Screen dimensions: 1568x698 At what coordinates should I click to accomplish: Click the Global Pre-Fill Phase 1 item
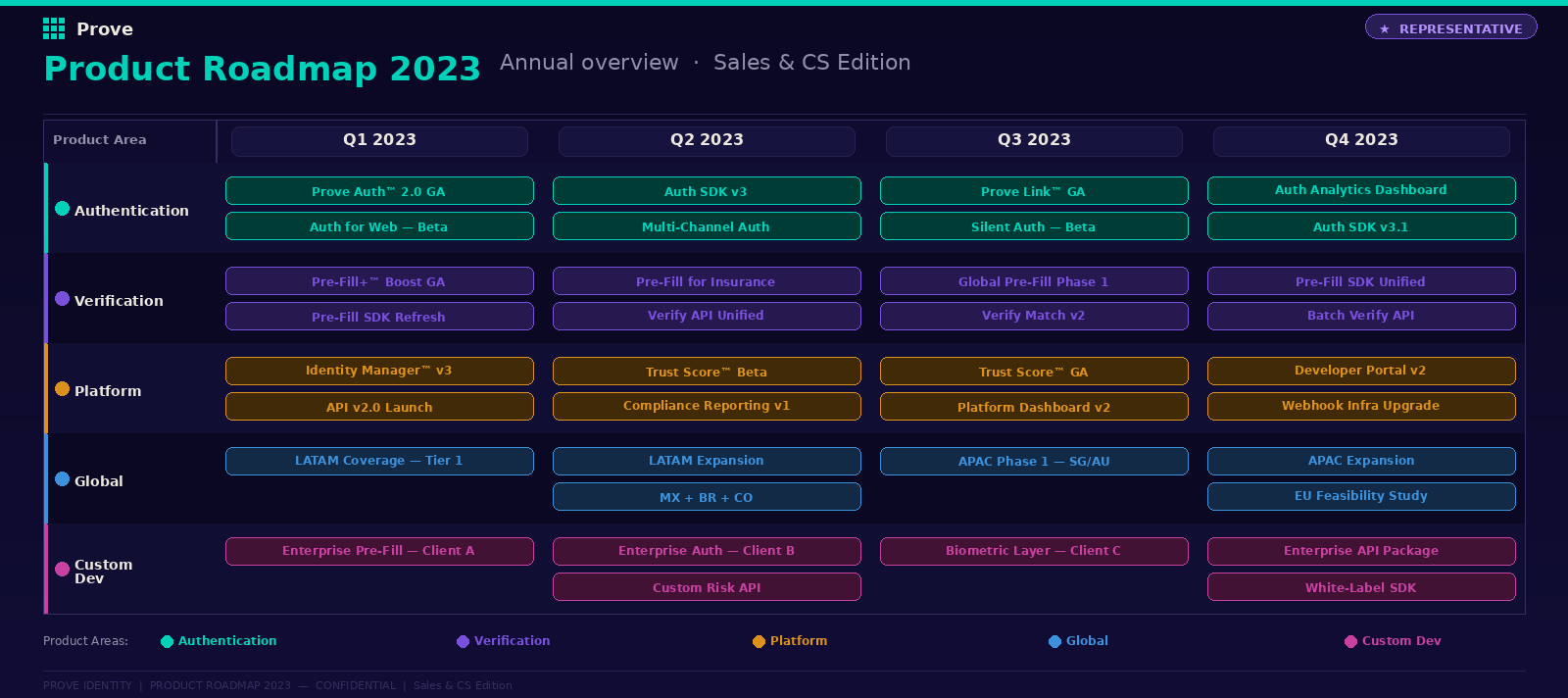pyautogui.click(x=1034, y=281)
